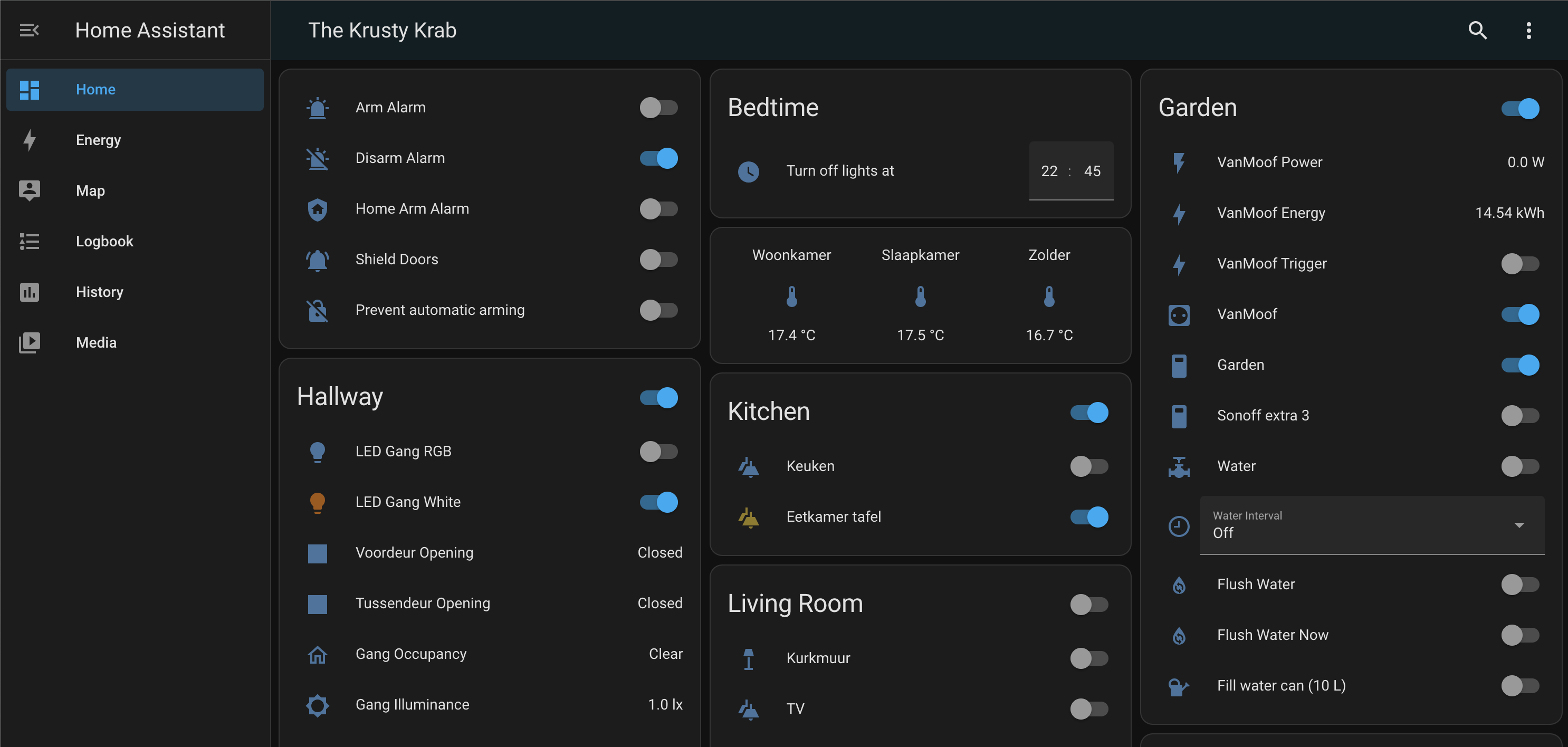Open Gang Illuminance 1.0 lx value
The height and width of the screenshot is (747, 1568).
(x=665, y=705)
